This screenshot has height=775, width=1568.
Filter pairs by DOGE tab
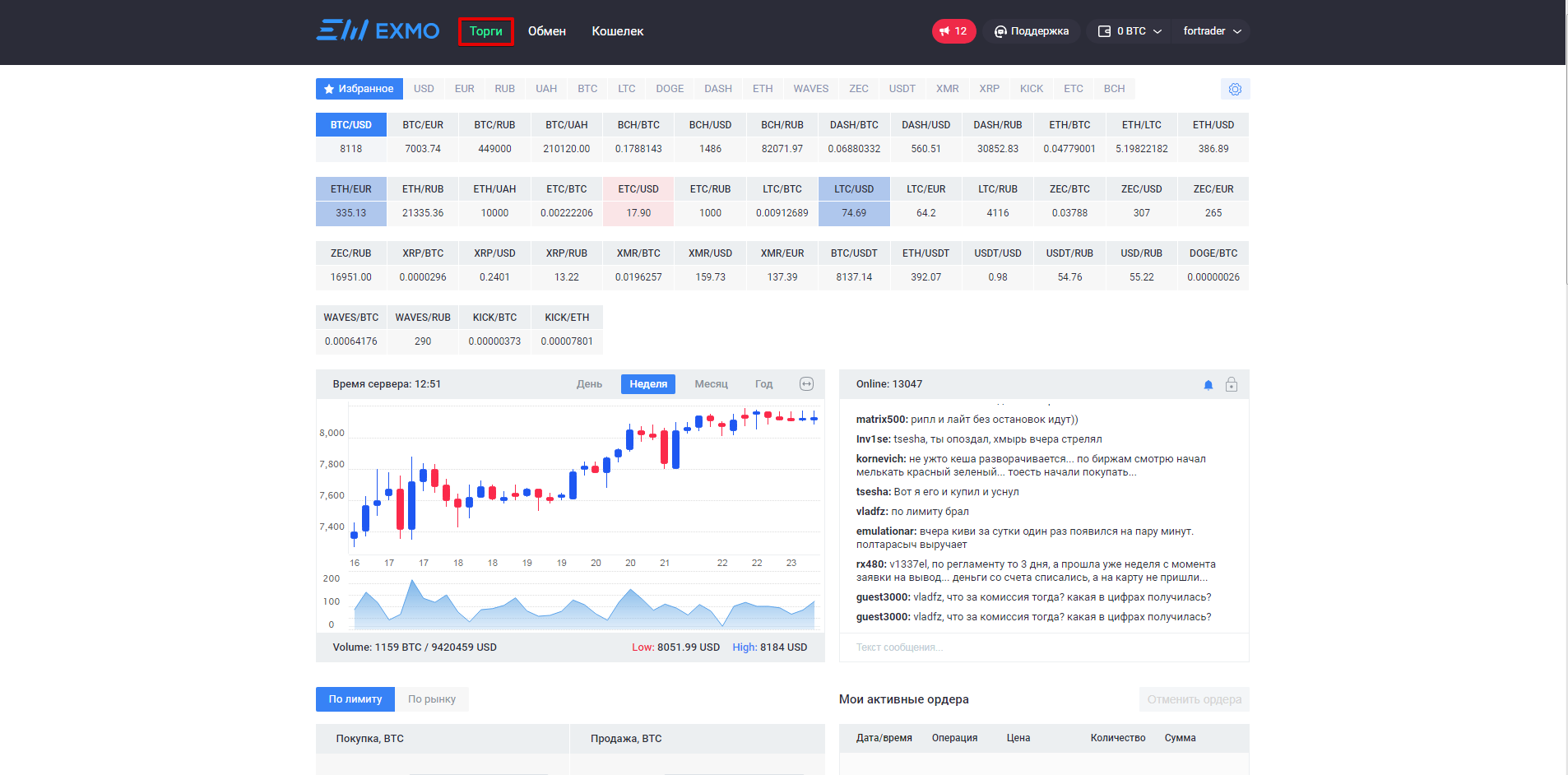[x=670, y=89]
